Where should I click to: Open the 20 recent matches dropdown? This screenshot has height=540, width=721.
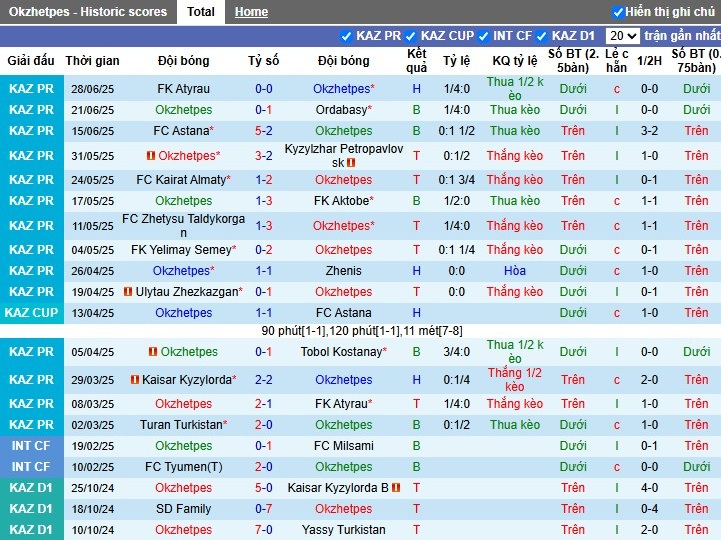(x=623, y=36)
